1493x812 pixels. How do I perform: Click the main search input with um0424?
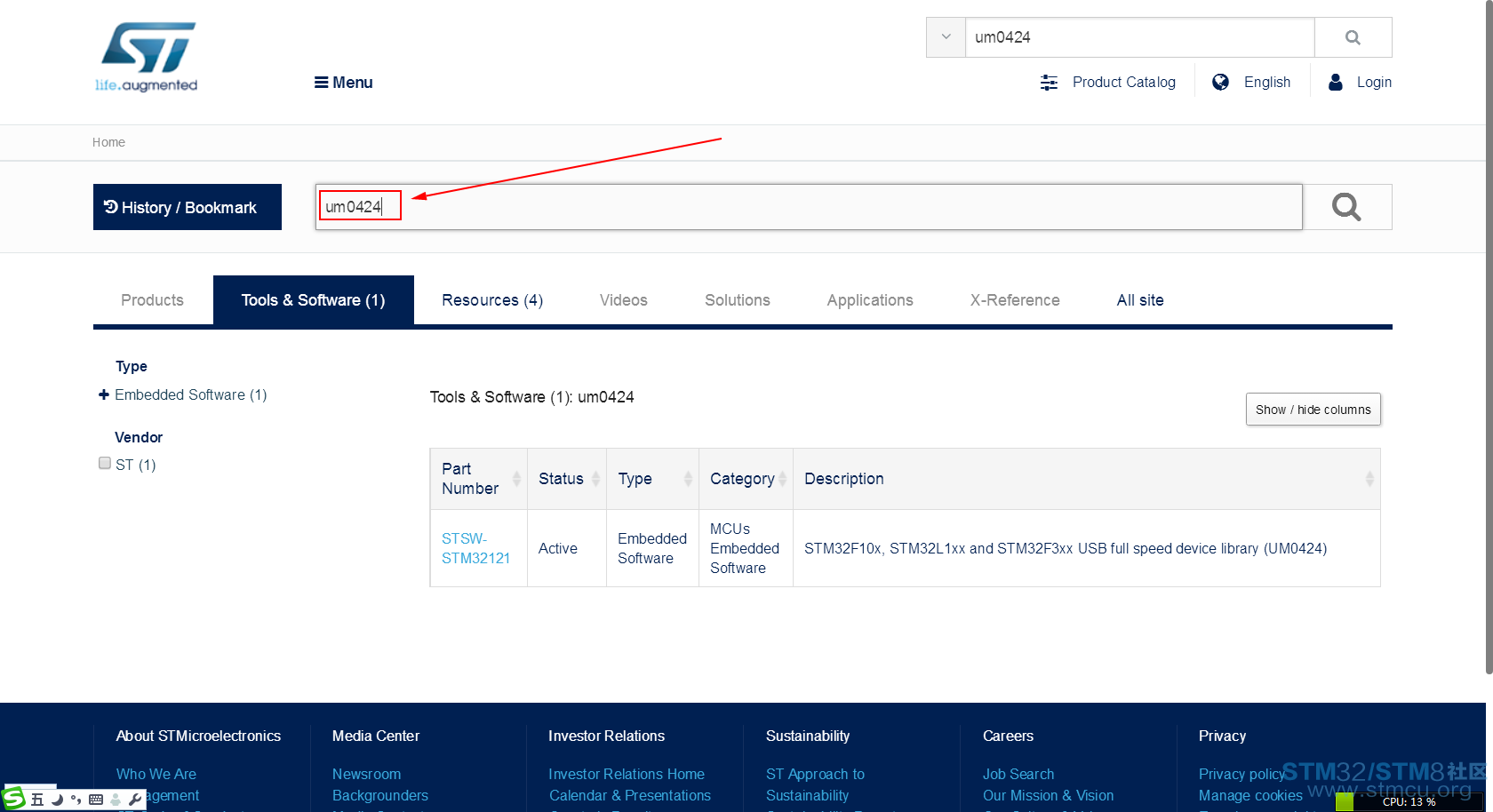point(809,207)
